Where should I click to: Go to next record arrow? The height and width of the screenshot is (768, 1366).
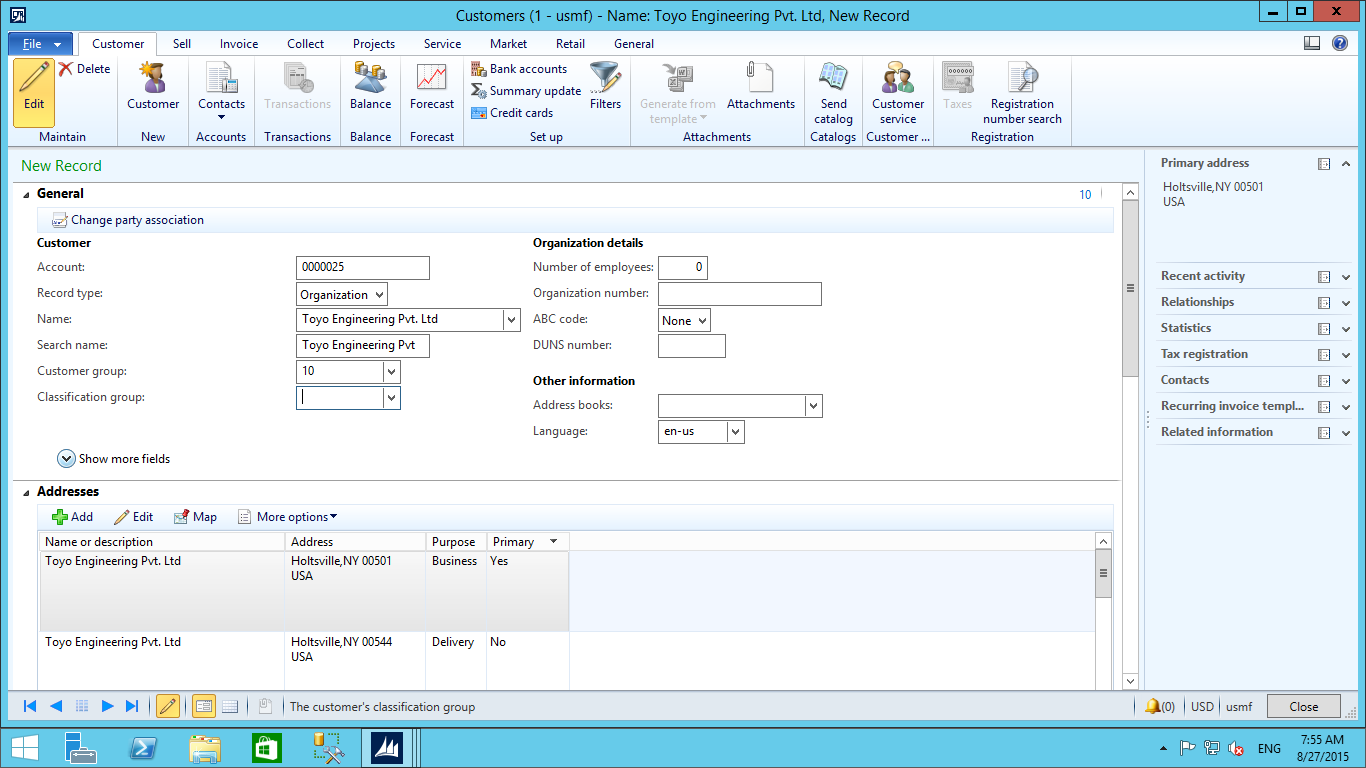pyautogui.click(x=108, y=706)
